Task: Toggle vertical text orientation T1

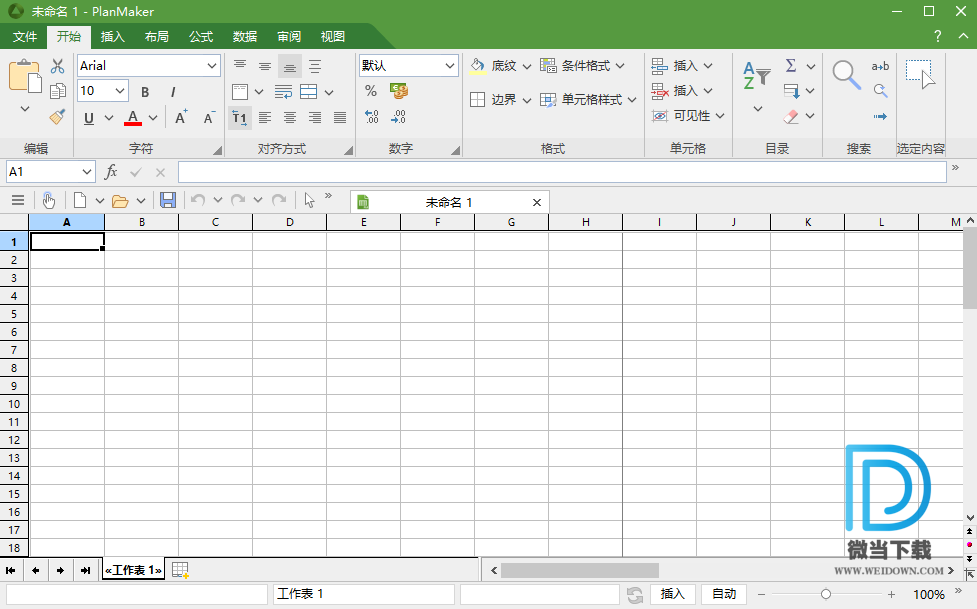Action: pyautogui.click(x=240, y=117)
